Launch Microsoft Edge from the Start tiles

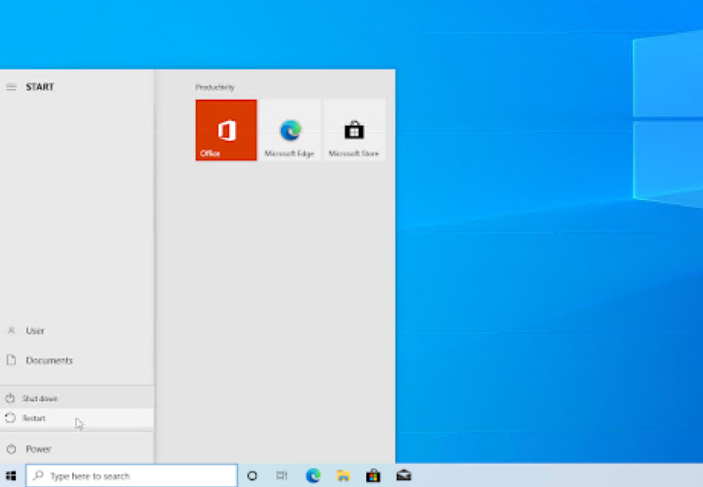coord(290,130)
